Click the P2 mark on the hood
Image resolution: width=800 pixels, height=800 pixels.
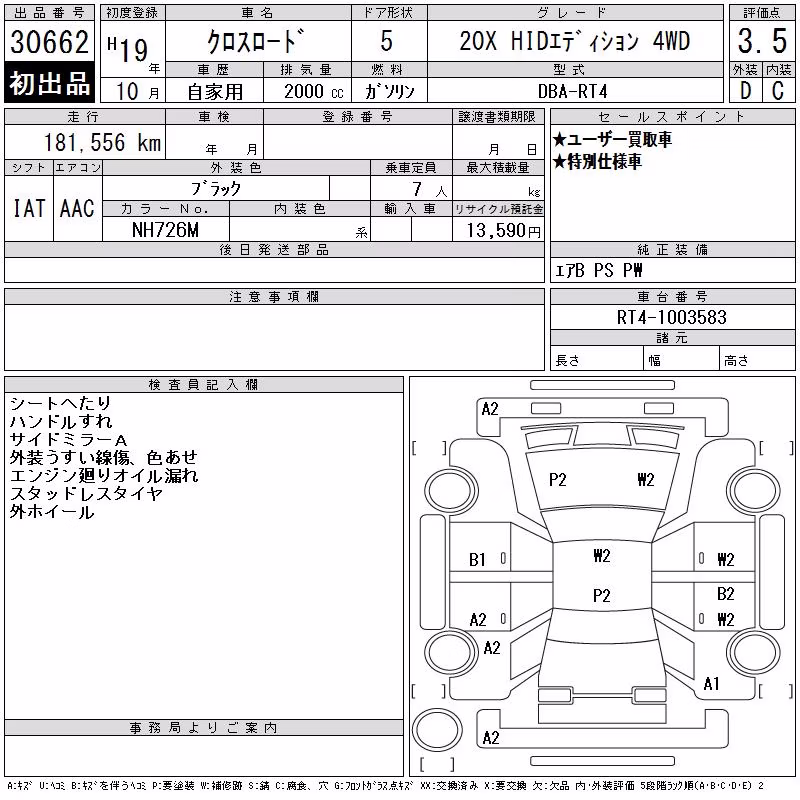pyautogui.click(x=558, y=480)
